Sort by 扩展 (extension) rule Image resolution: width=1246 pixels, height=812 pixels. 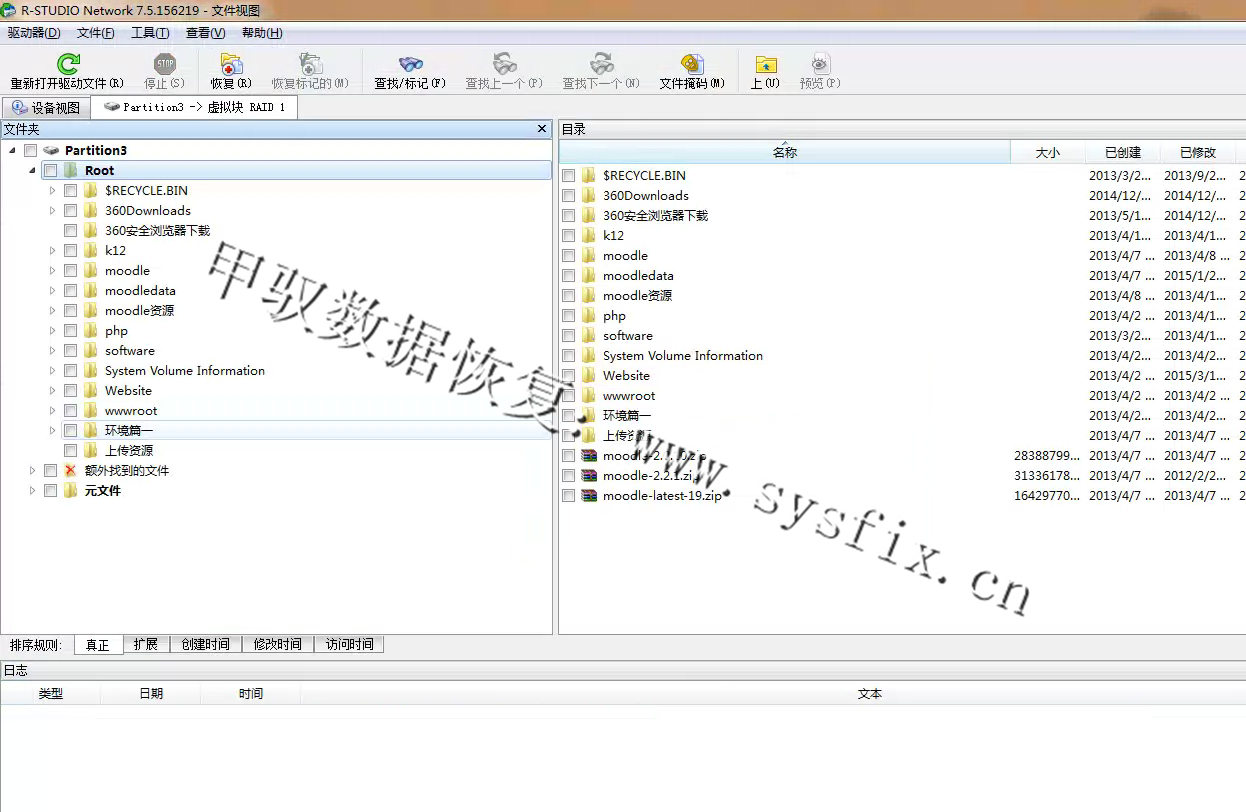click(x=146, y=644)
